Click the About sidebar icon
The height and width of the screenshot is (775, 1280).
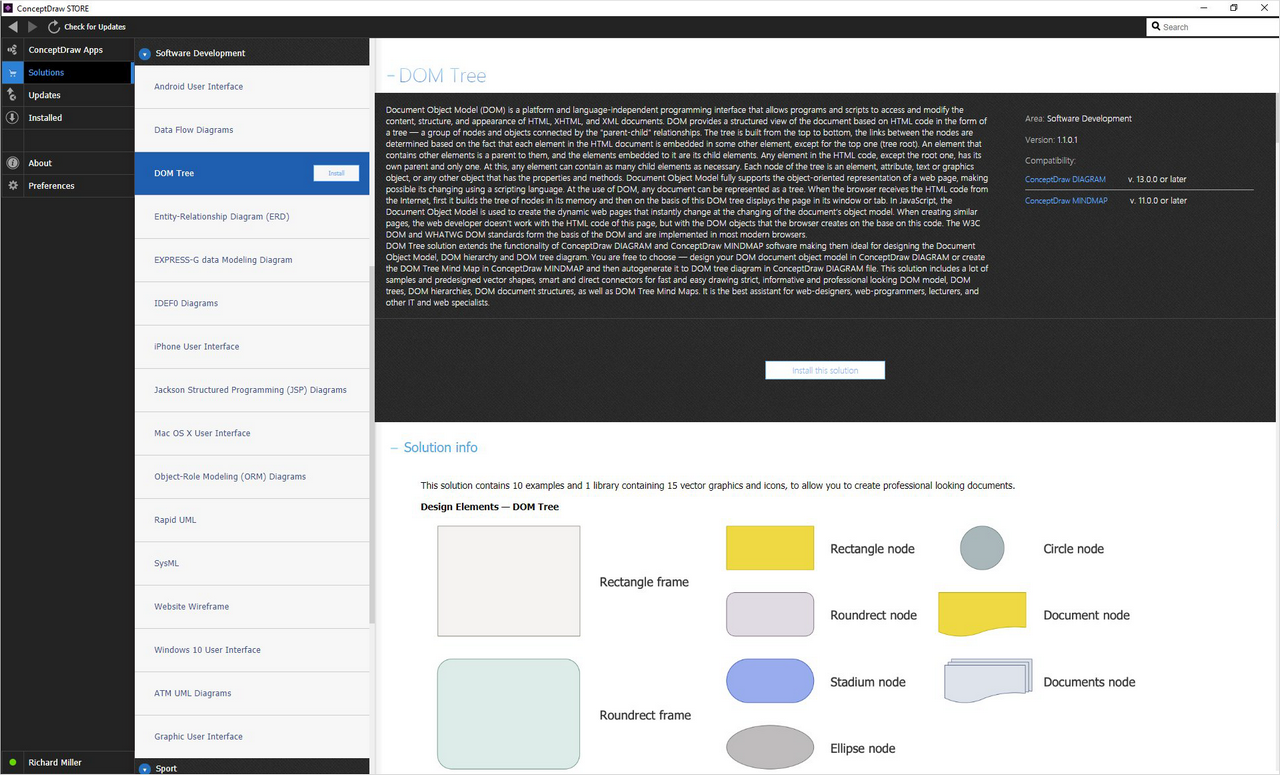pyautogui.click(x=12, y=163)
